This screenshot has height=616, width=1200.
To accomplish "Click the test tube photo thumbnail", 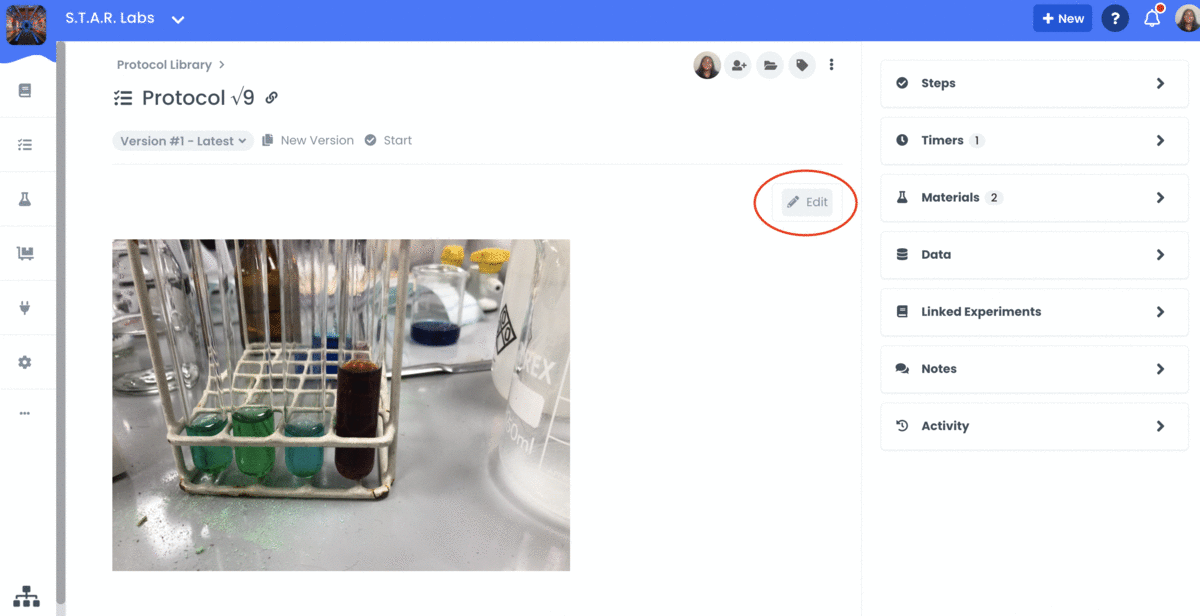I will (341, 404).
